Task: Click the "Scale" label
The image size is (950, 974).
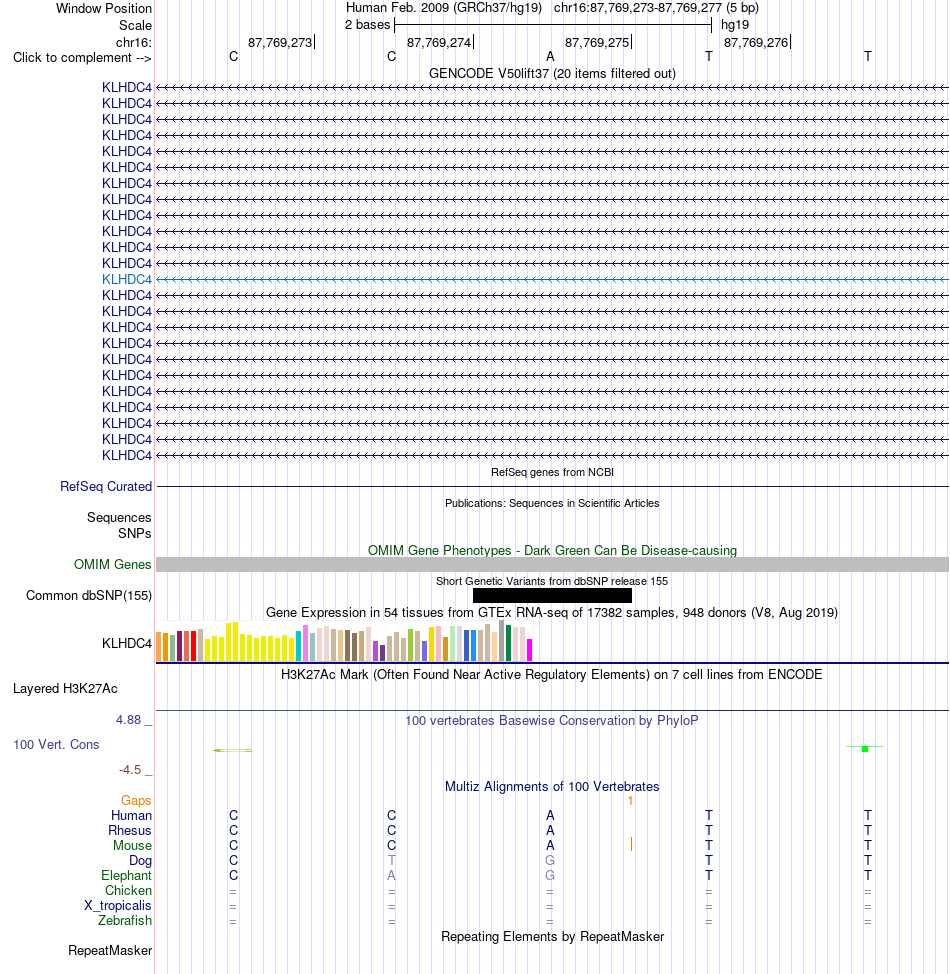Action: [x=135, y=25]
